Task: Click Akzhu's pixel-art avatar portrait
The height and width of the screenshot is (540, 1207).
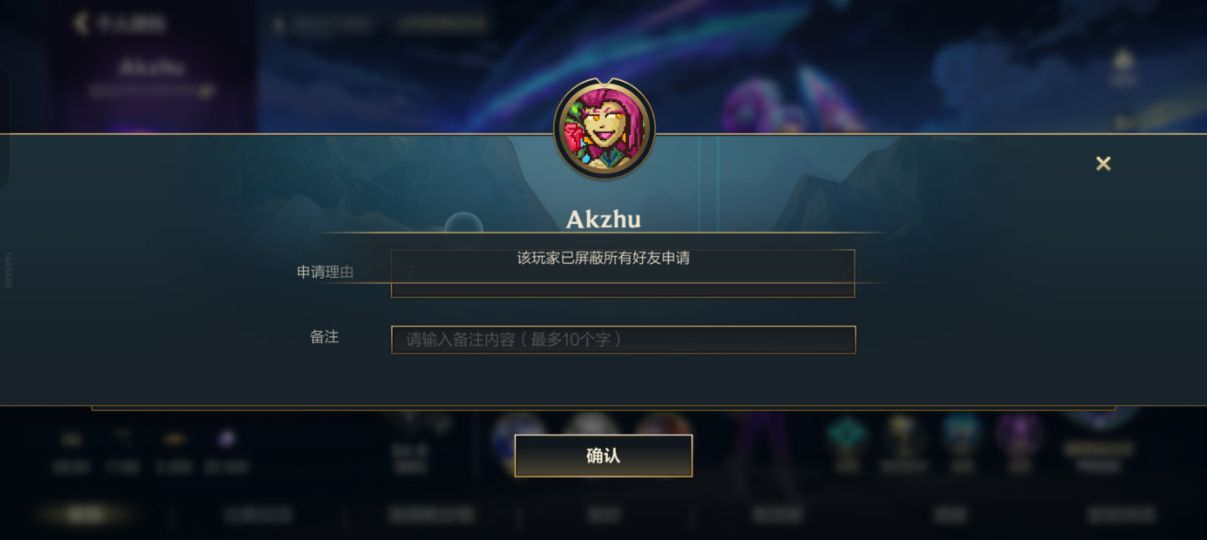Action: (603, 131)
